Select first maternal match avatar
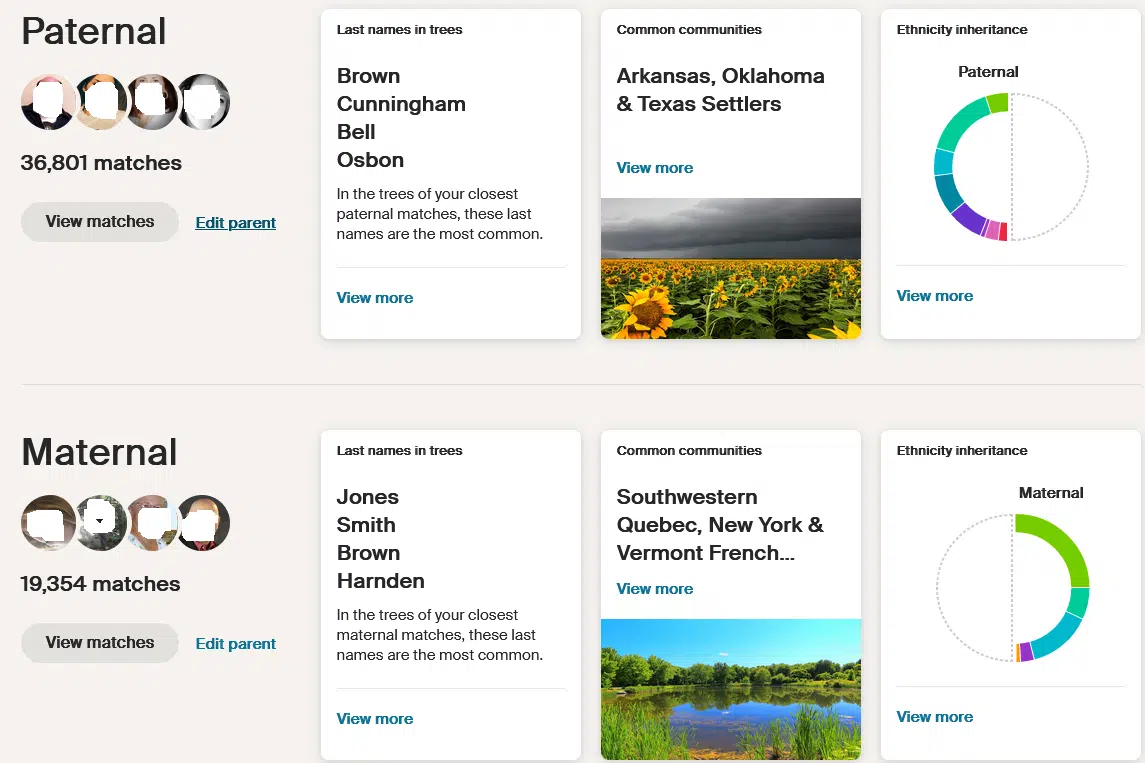The width and height of the screenshot is (1145, 763). coord(48,523)
